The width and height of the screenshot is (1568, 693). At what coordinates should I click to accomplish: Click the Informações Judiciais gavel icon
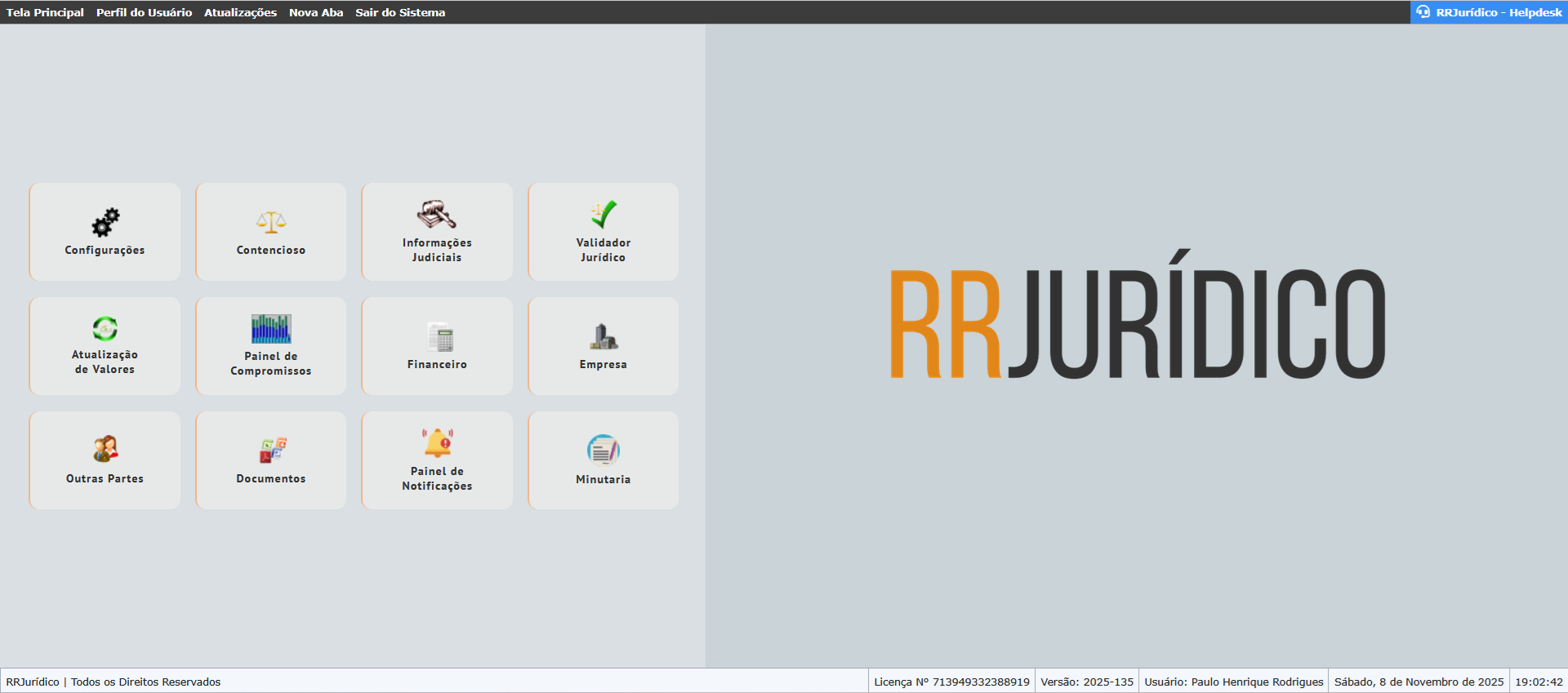pos(437,215)
